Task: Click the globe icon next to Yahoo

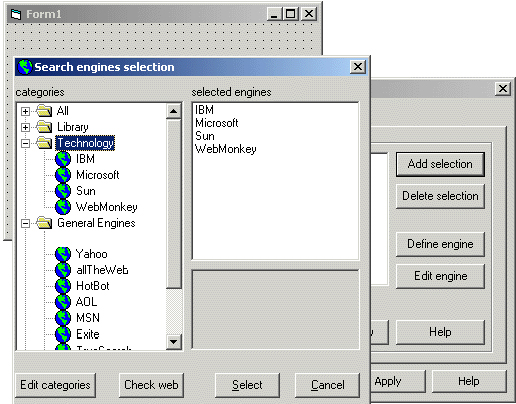Action: pos(63,254)
